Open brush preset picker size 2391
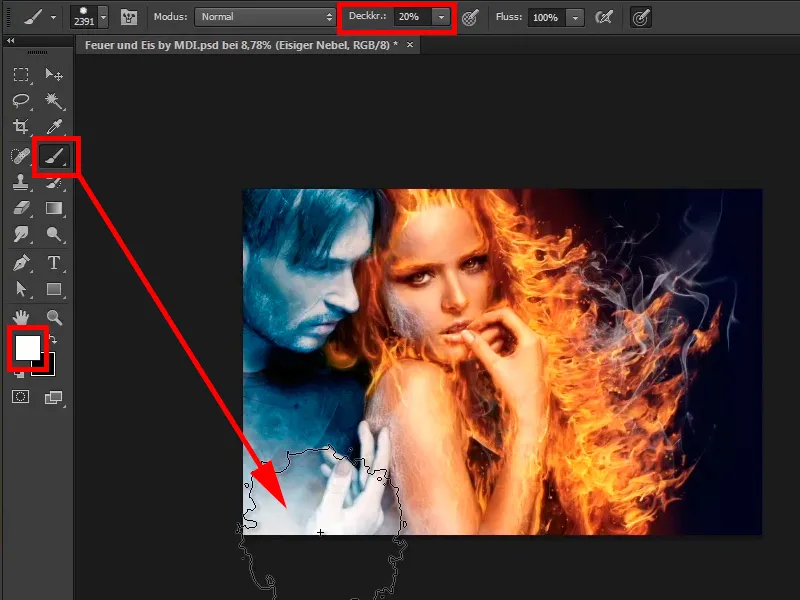800x600 pixels. pos(89,17)
